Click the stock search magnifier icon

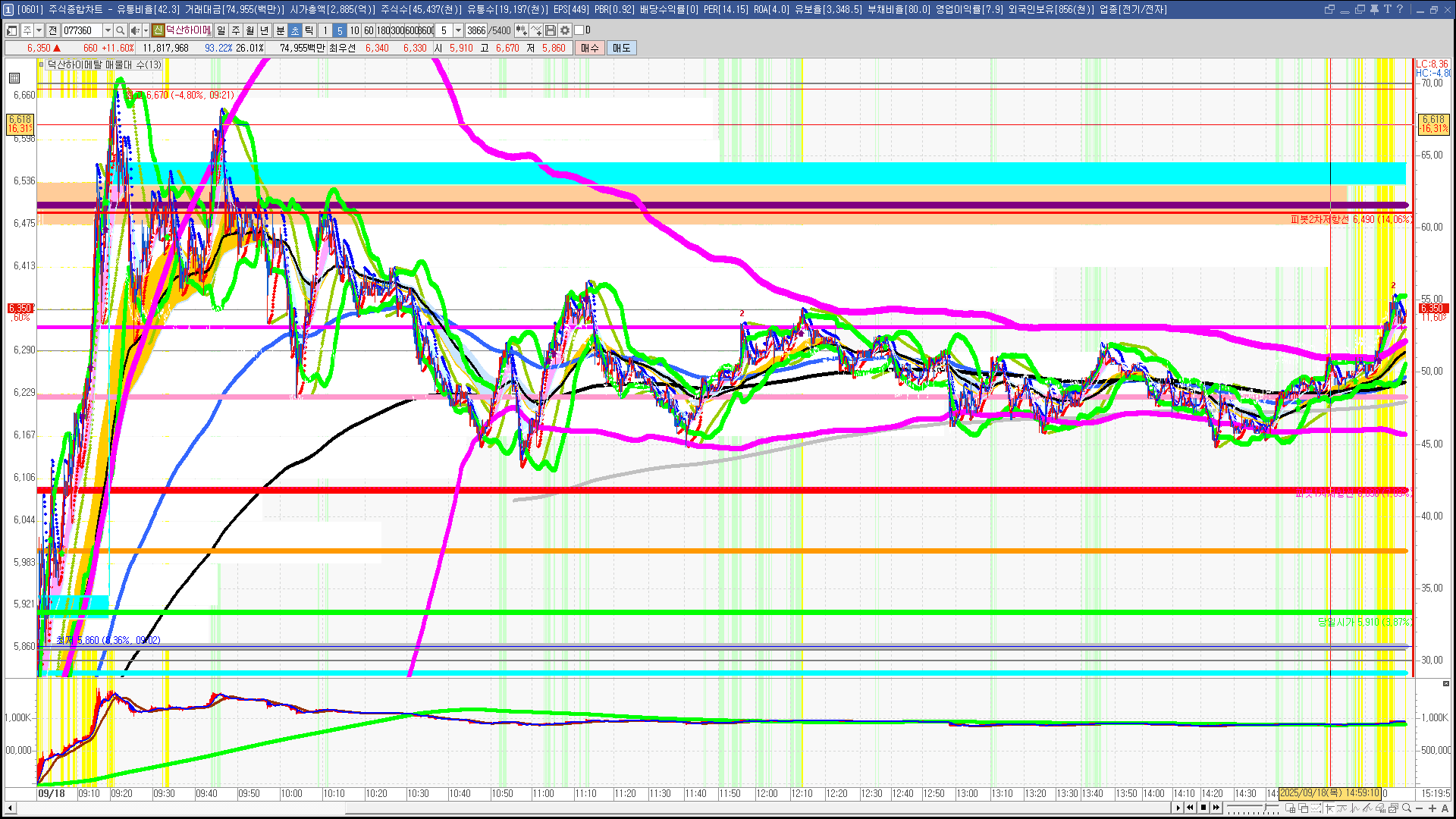(x=120, y=30)
